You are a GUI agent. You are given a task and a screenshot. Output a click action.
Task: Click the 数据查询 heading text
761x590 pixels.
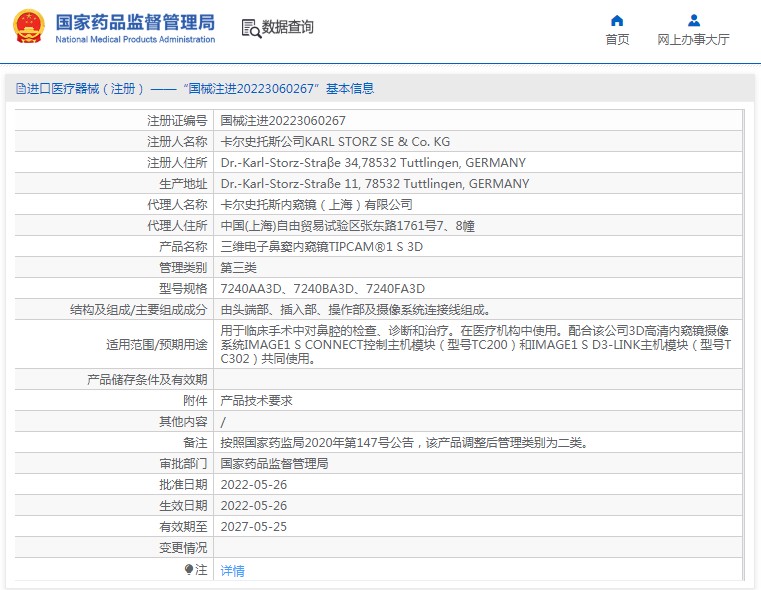coord(288,27)
